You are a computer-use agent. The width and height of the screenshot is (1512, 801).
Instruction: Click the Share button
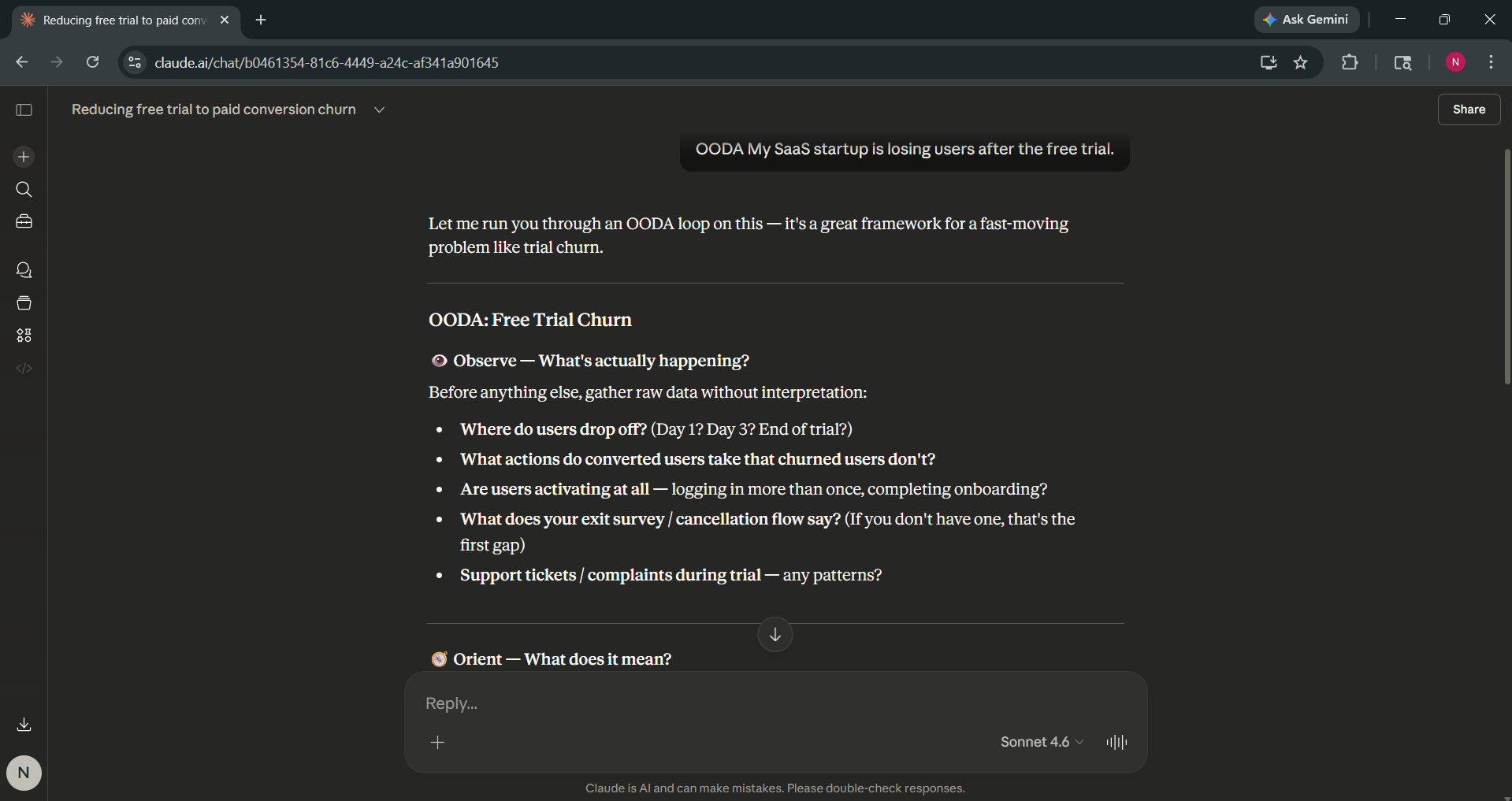[1468, 109]
